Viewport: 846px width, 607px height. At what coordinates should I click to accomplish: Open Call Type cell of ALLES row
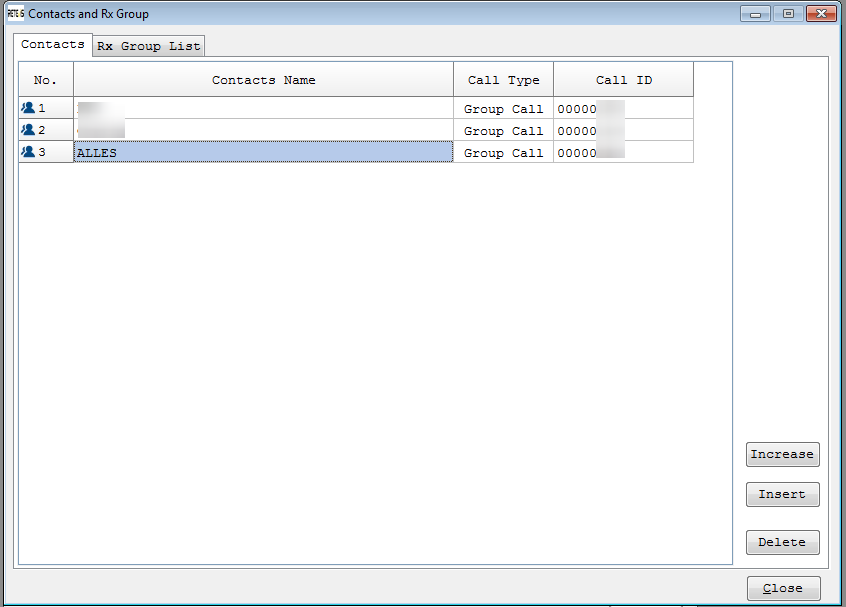pos(503,153)
